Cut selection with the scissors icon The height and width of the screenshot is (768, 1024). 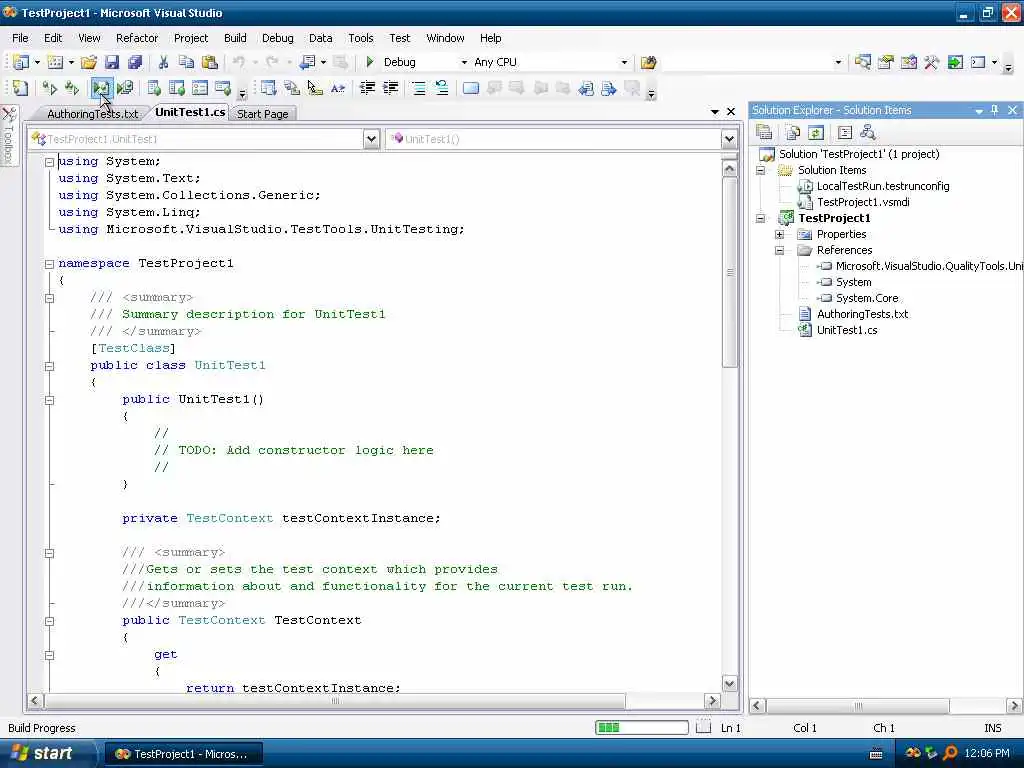[163, 62]
